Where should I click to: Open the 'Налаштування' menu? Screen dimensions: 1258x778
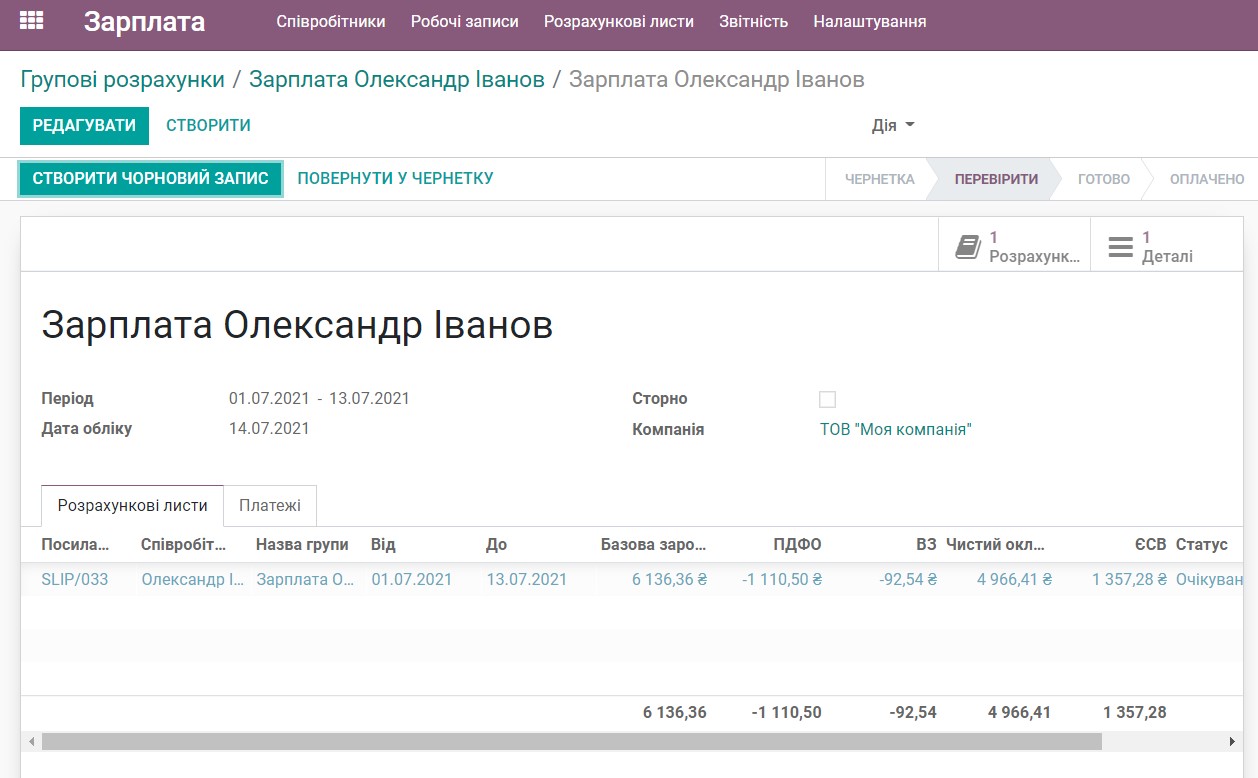pos(867,19)
